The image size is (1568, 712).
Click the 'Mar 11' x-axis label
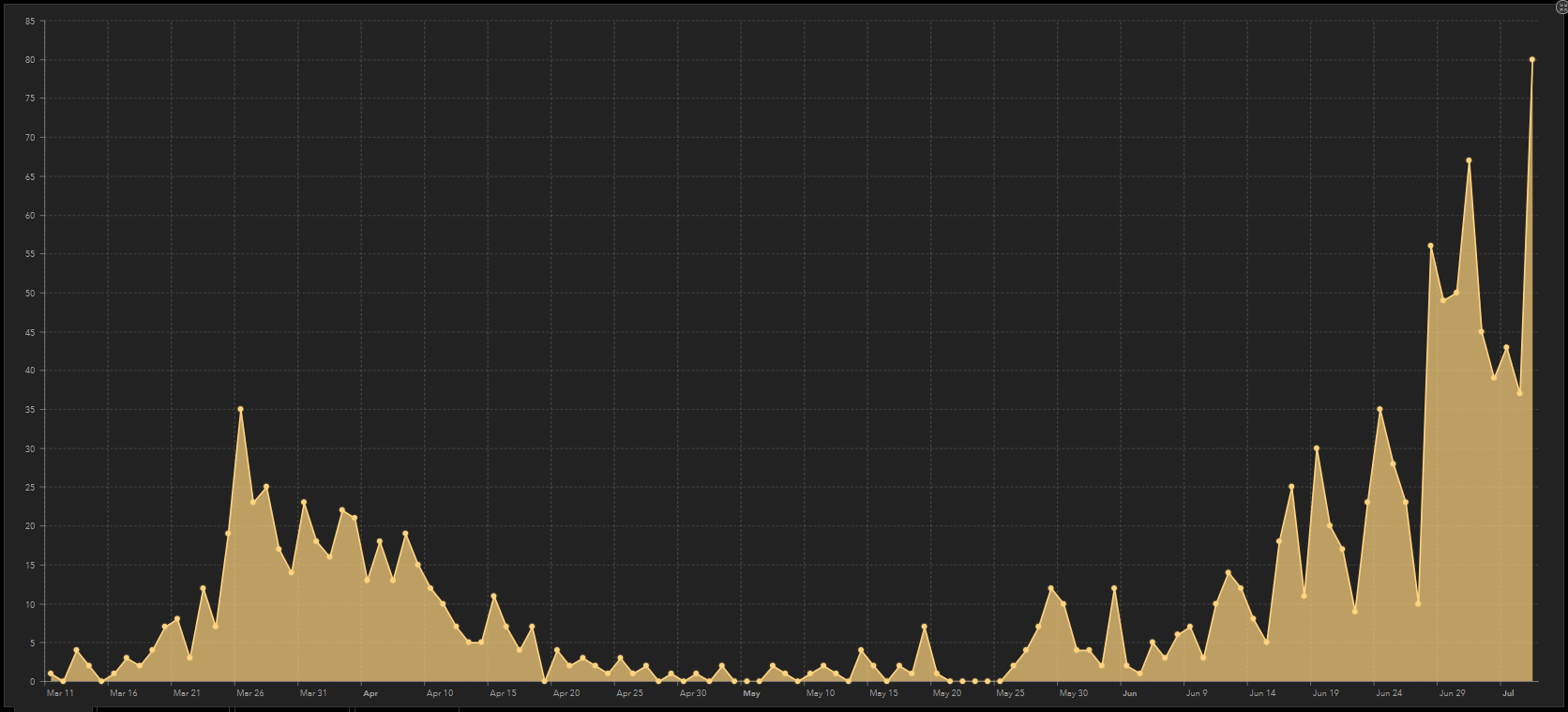[60, 693]
